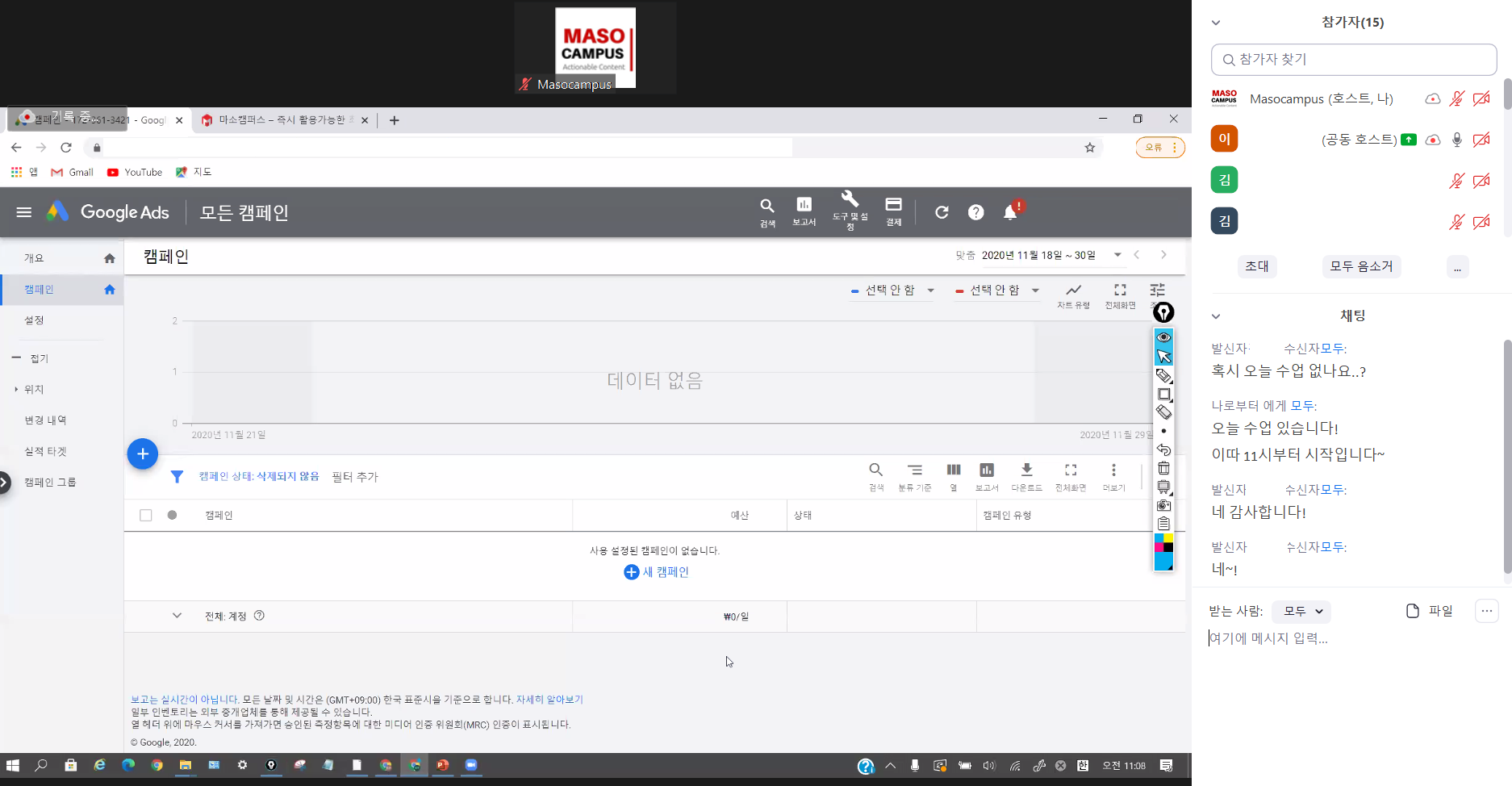Open Tools and Settings wrench icon

pos(850,200)
